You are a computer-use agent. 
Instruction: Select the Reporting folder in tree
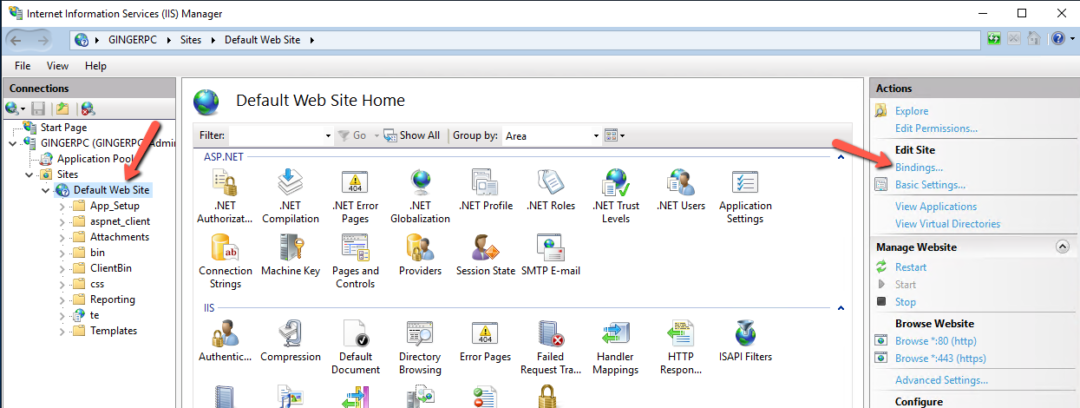pos(112,299)
